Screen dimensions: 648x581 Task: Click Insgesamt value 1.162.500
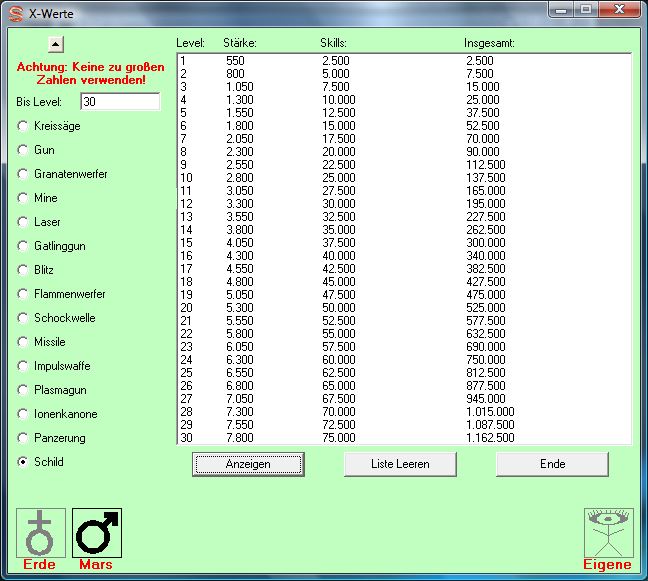[490, 438]
